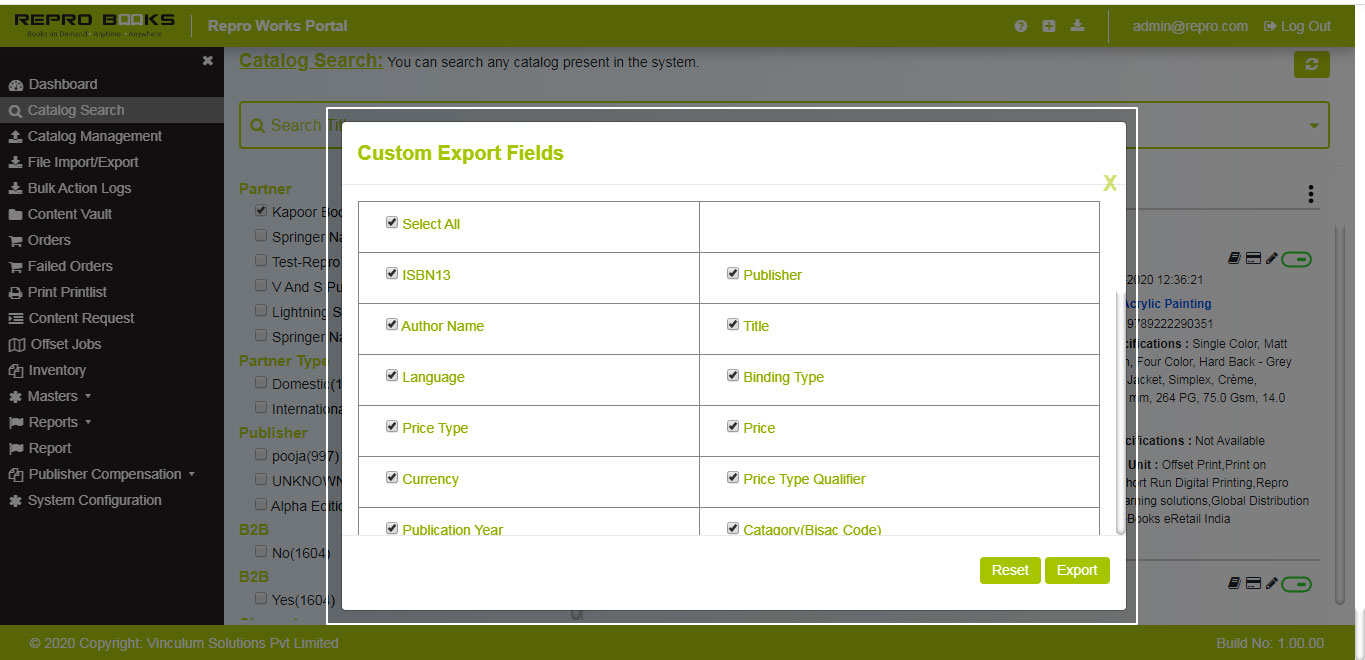The image size is (1365, 660).
Task: Close the Custom Export Fields dialog
Action: tap(1109, 183)
